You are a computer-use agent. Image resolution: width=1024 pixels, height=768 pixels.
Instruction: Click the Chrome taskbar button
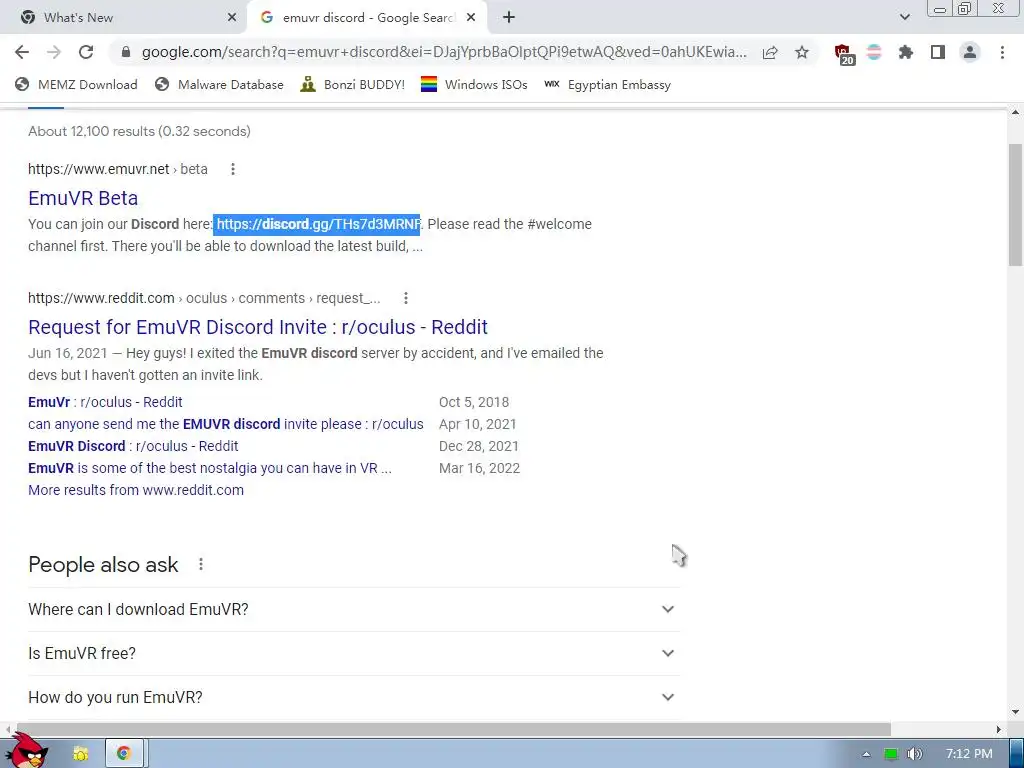[124, 754]
